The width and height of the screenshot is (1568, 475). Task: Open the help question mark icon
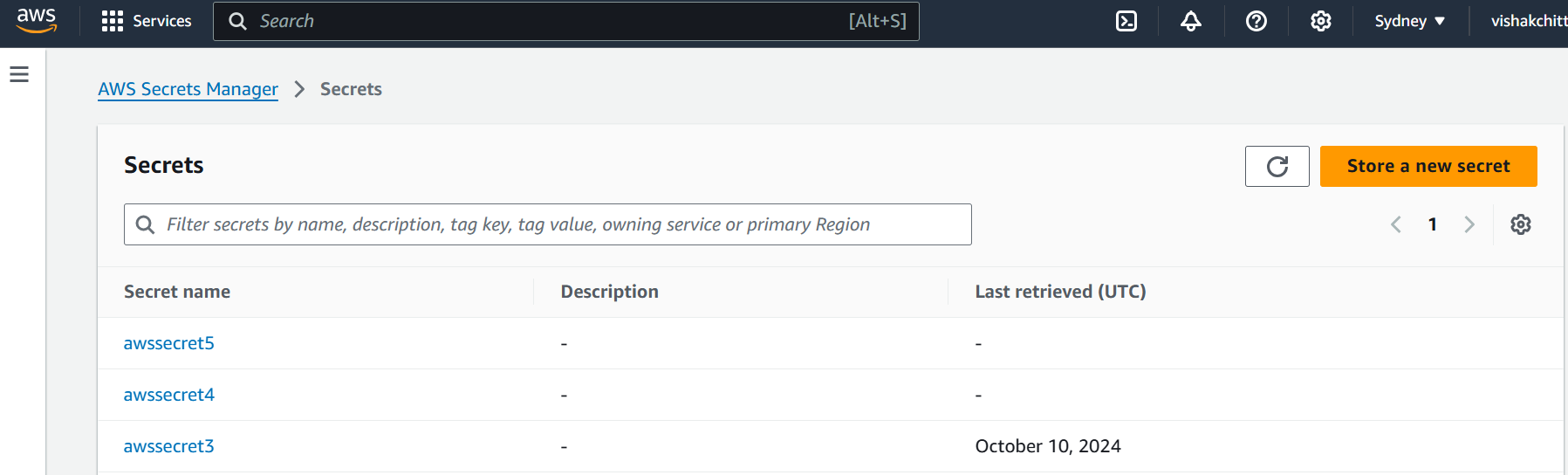coord(1256,21)
